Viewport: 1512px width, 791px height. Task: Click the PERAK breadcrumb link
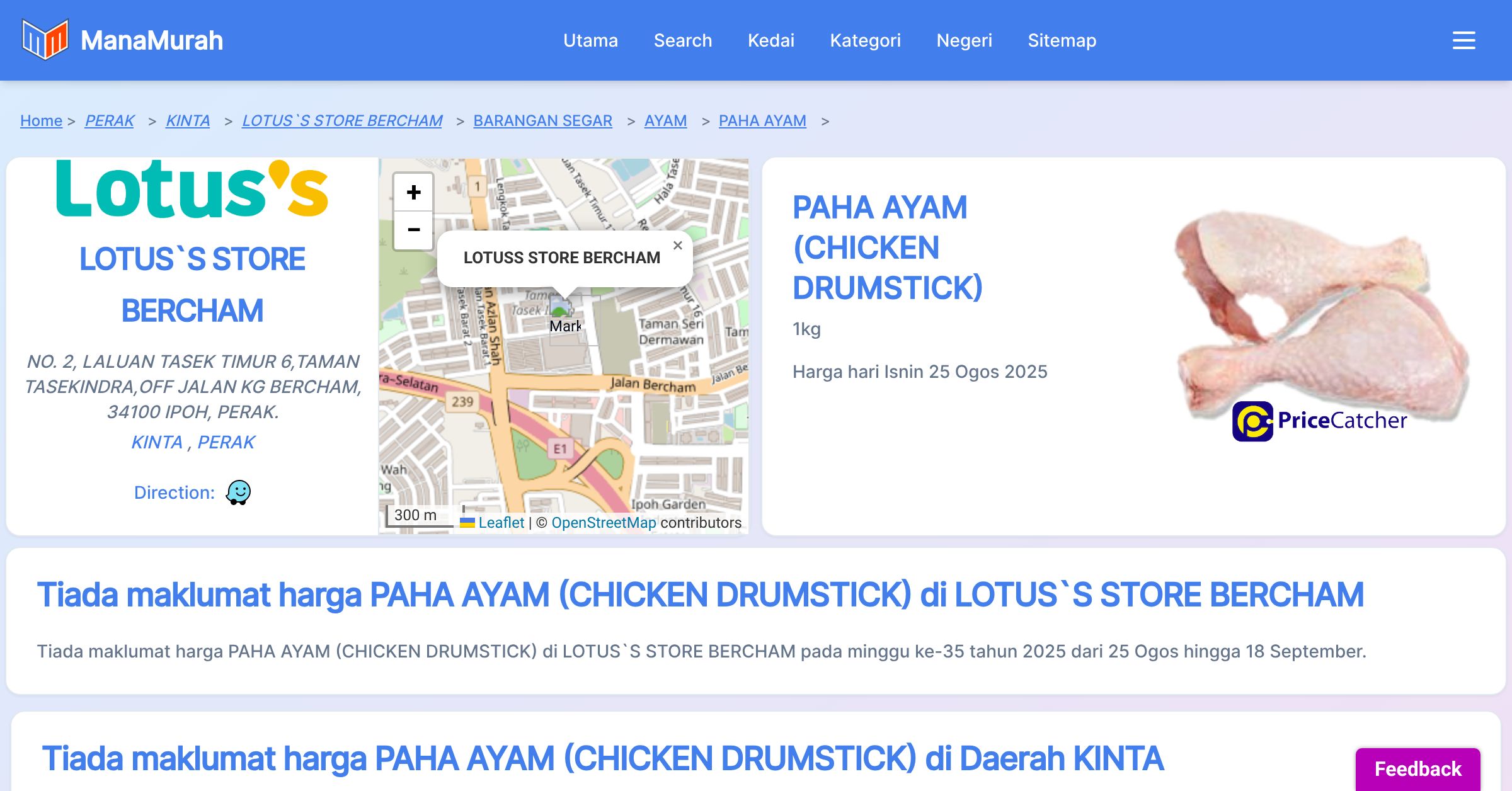tap(110, 120)
